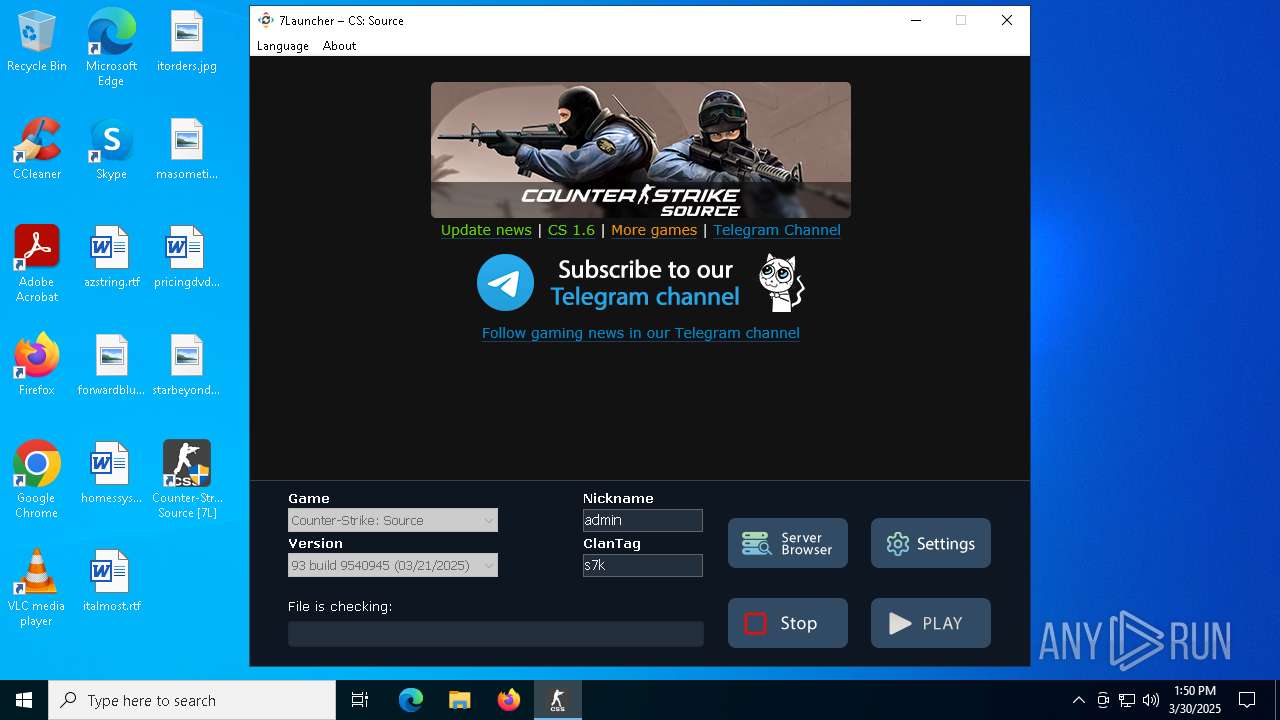
Task: Click the Counter-Strike Source banner image
Action: 641,150
